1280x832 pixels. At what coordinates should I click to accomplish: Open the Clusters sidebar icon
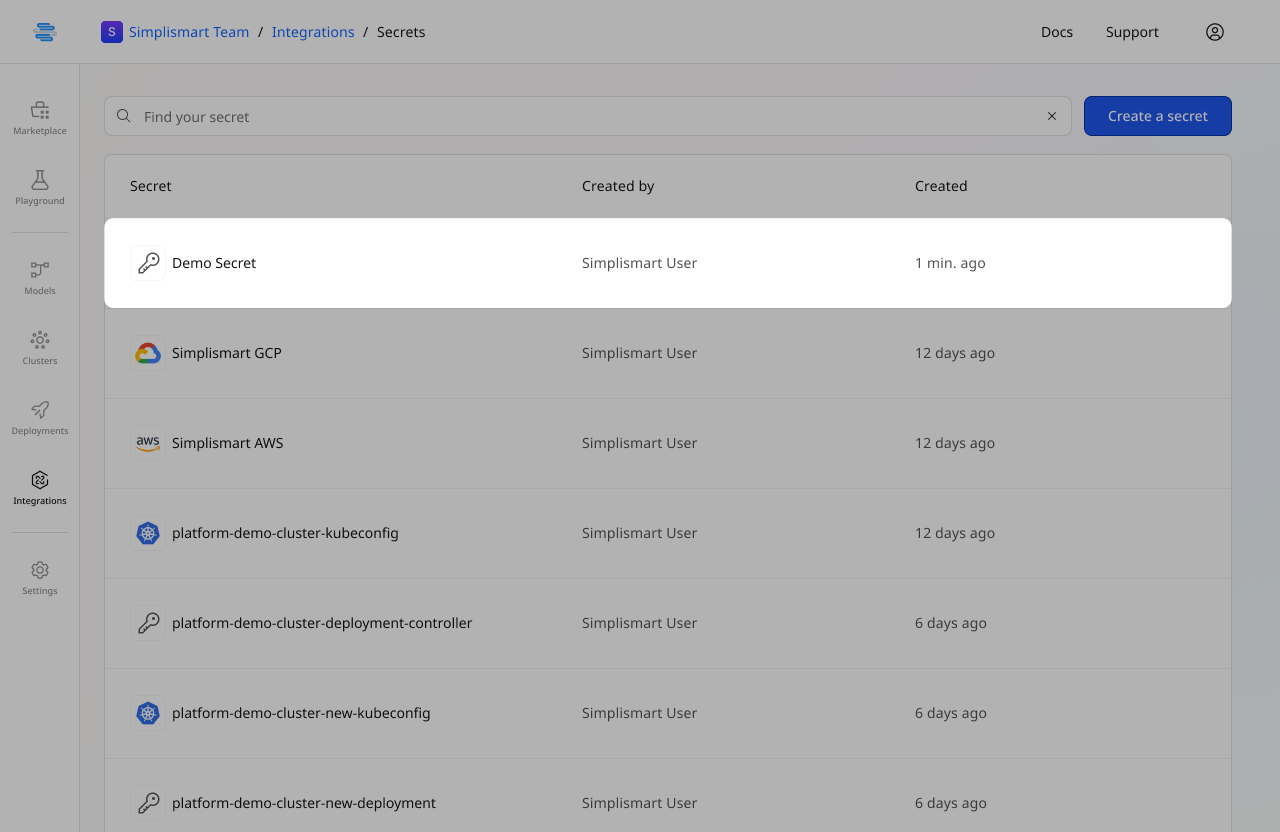click(40, 339)
